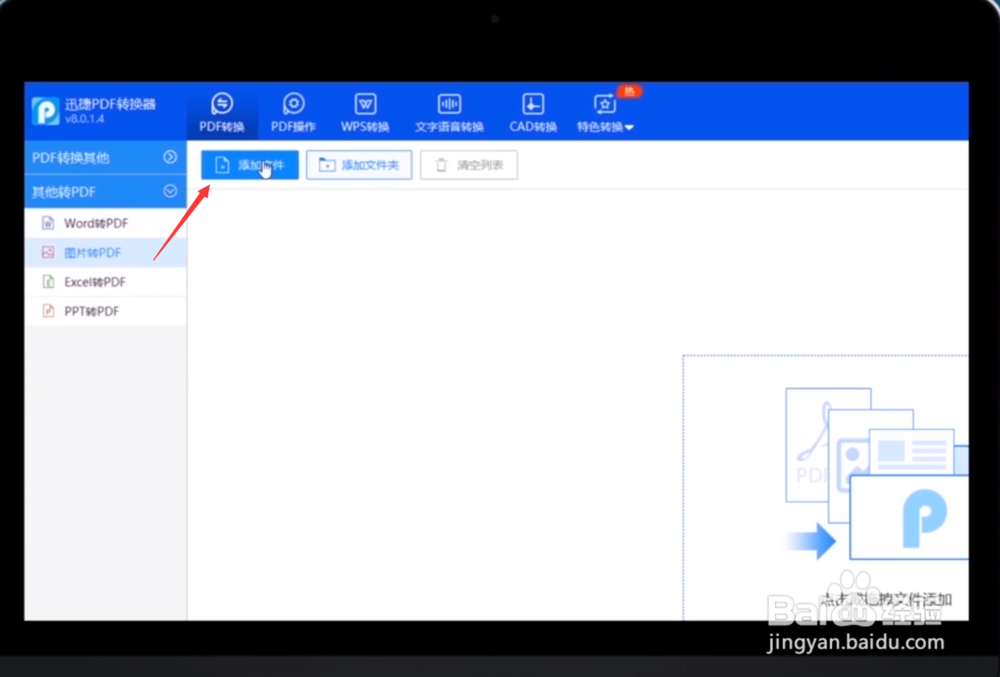Select Word转PDF in the sidebar

[x=105, y=223]
